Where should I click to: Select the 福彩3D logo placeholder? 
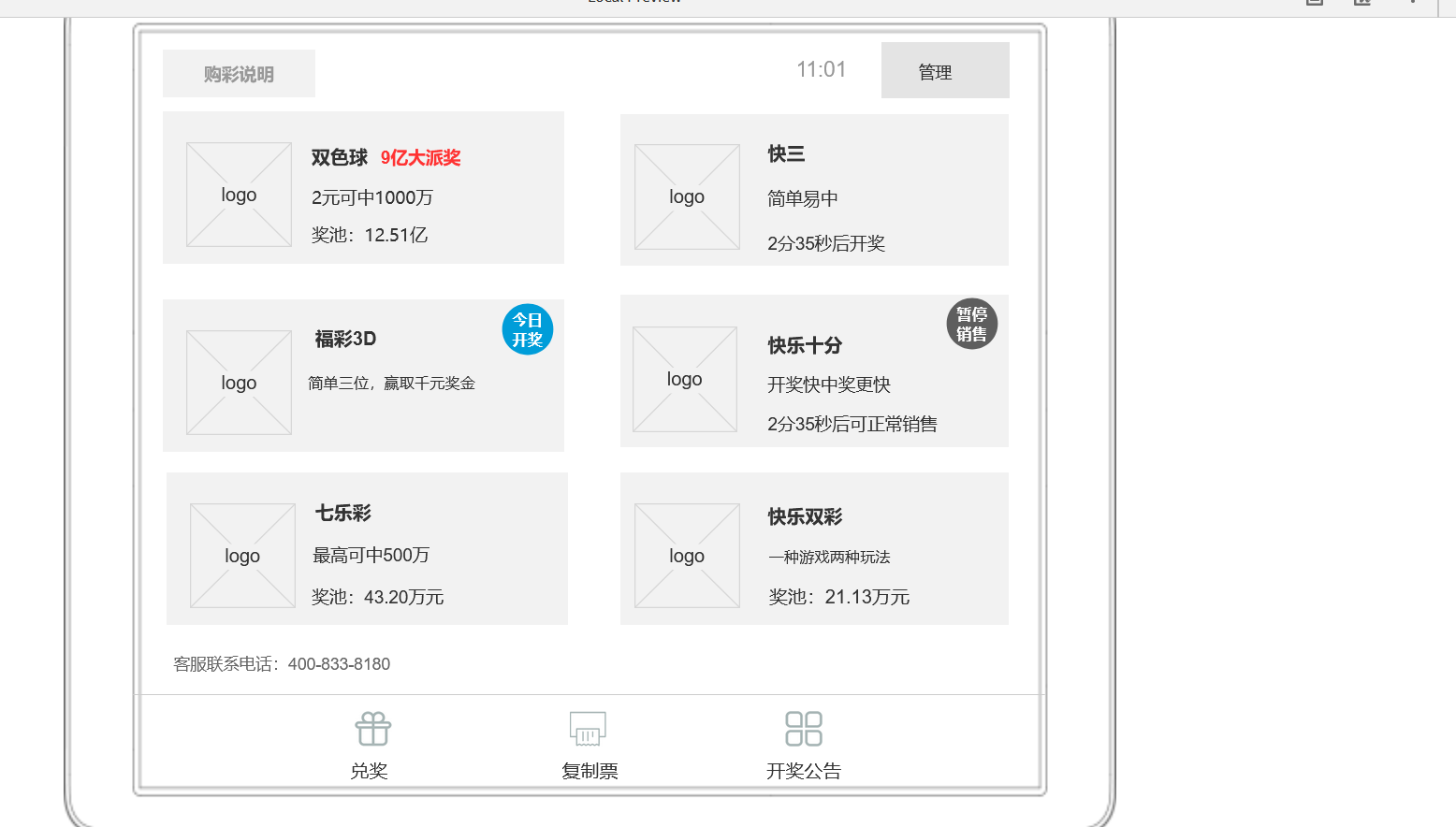239,383
